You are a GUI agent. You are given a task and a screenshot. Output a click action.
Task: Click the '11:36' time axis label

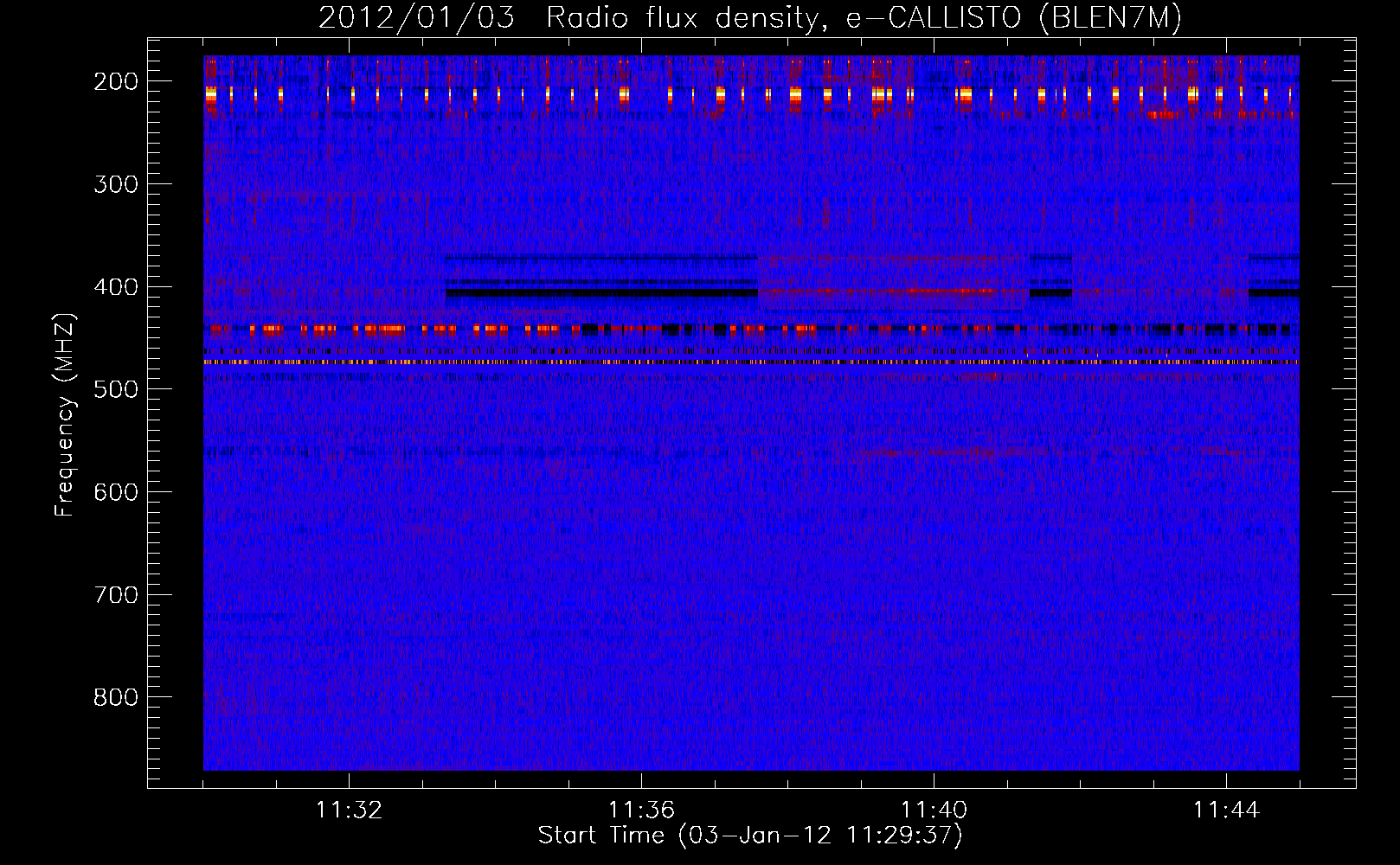click(x=641, y=811)
